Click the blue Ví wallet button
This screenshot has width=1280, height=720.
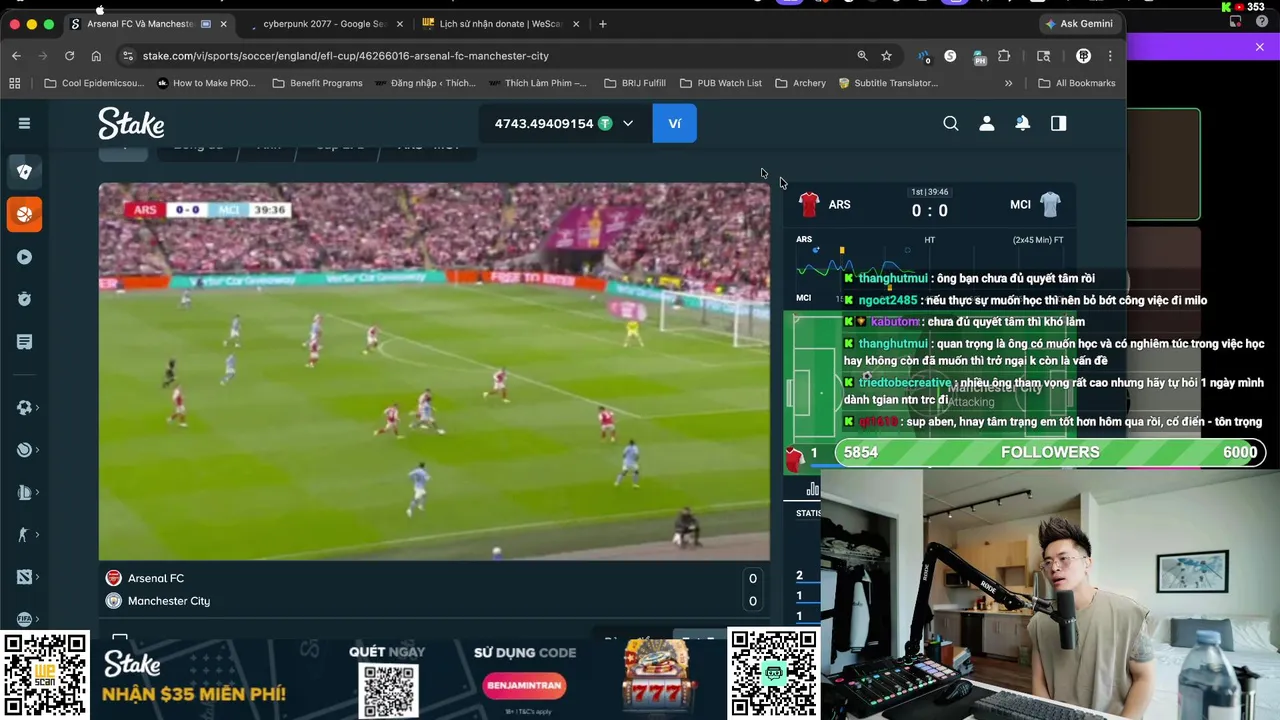[x=674, y=123]
